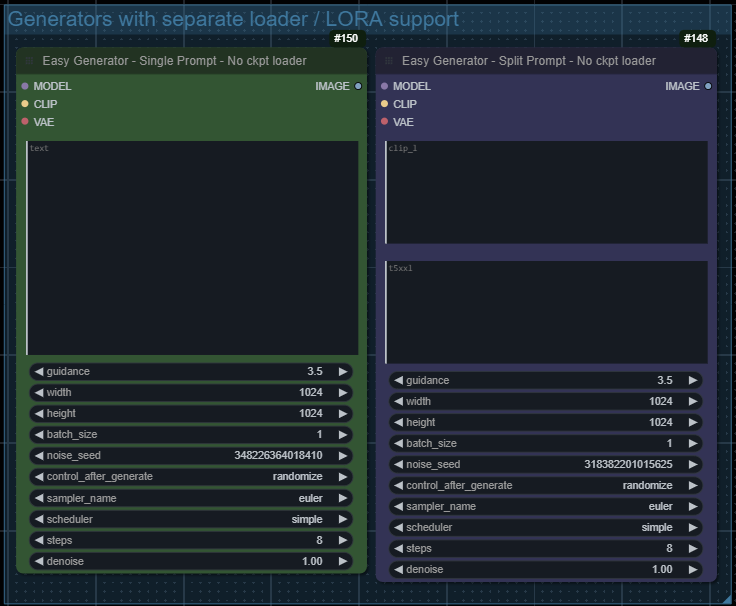
Task: Decrease width with left arrow in Split Prompt node
Action: pyautogui.click(x=398, y=401)
